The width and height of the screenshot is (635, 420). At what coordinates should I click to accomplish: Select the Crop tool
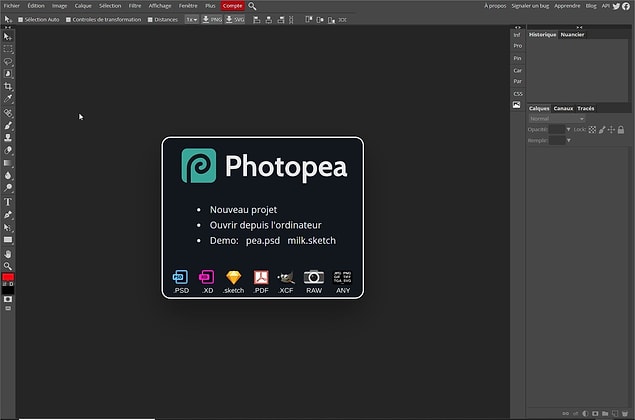pyautogui.click(x=8, y=86)
